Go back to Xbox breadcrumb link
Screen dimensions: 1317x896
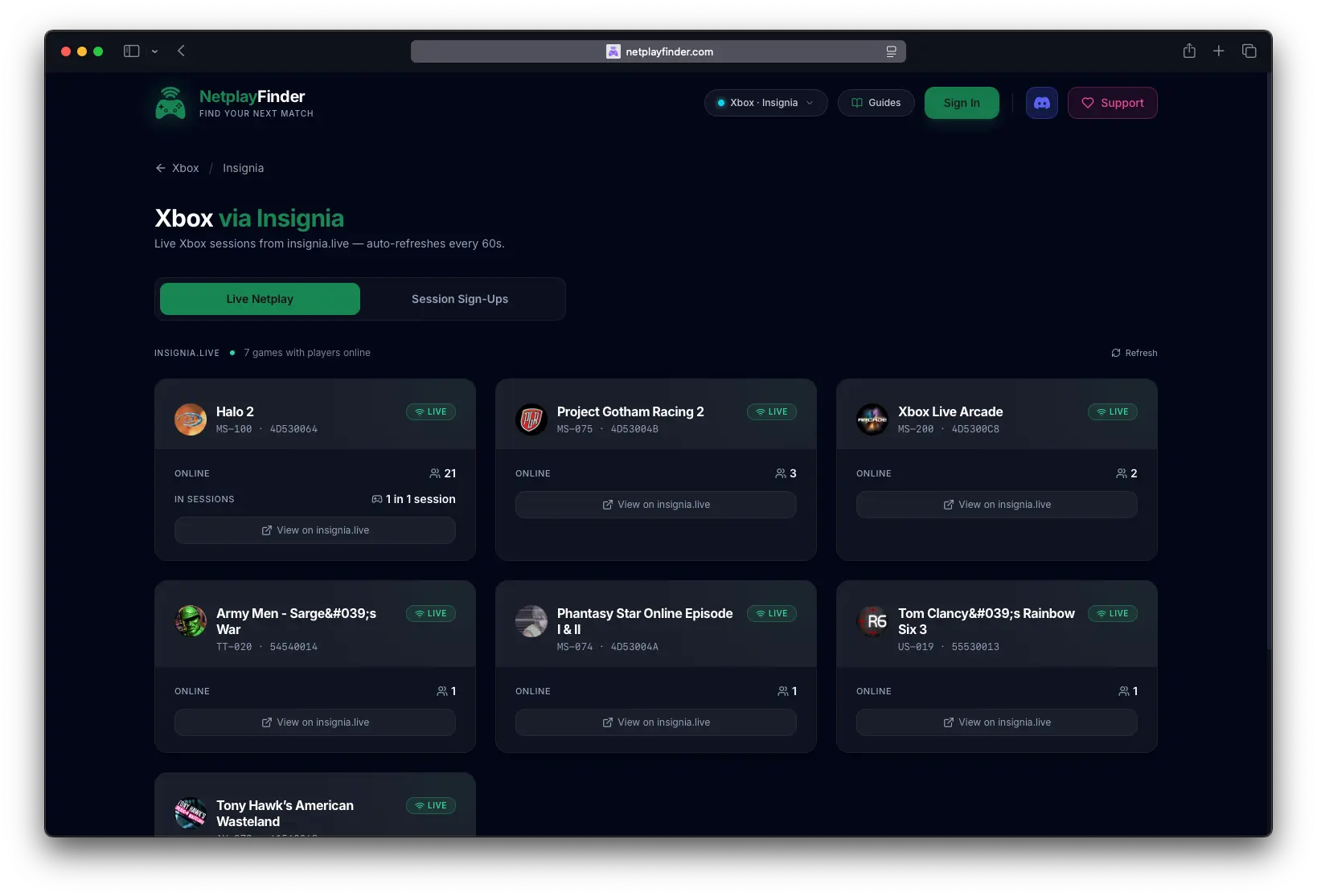(177, 168)
